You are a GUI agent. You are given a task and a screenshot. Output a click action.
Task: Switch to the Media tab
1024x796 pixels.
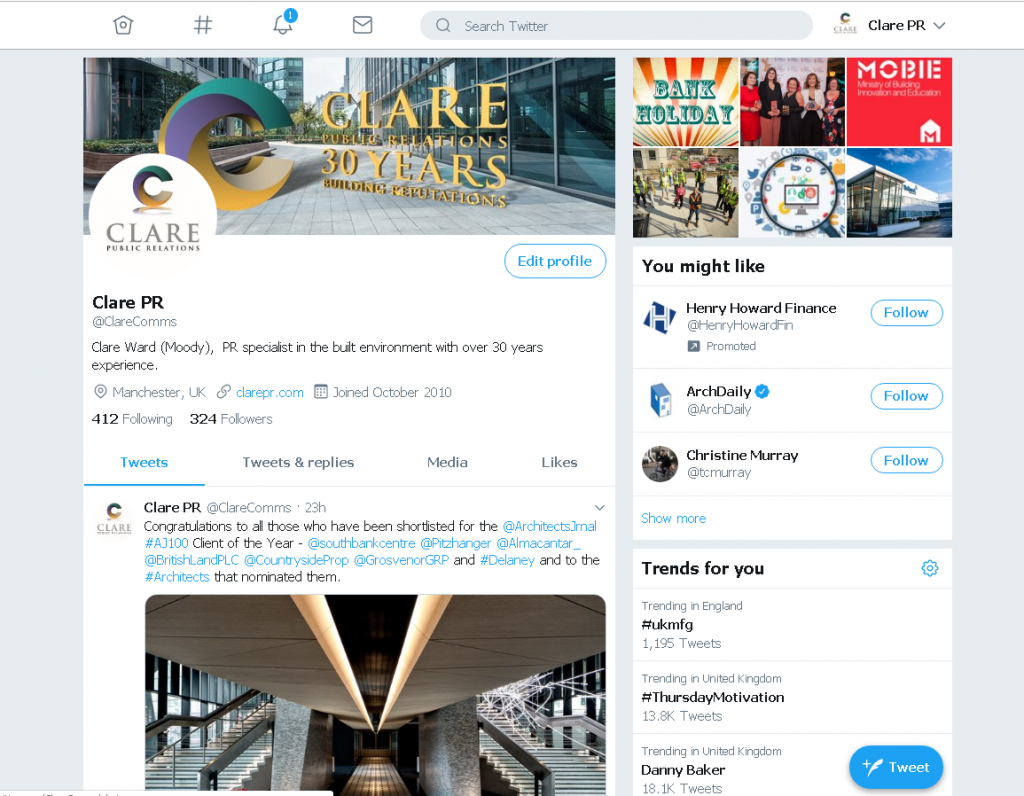tap(447, 462)
